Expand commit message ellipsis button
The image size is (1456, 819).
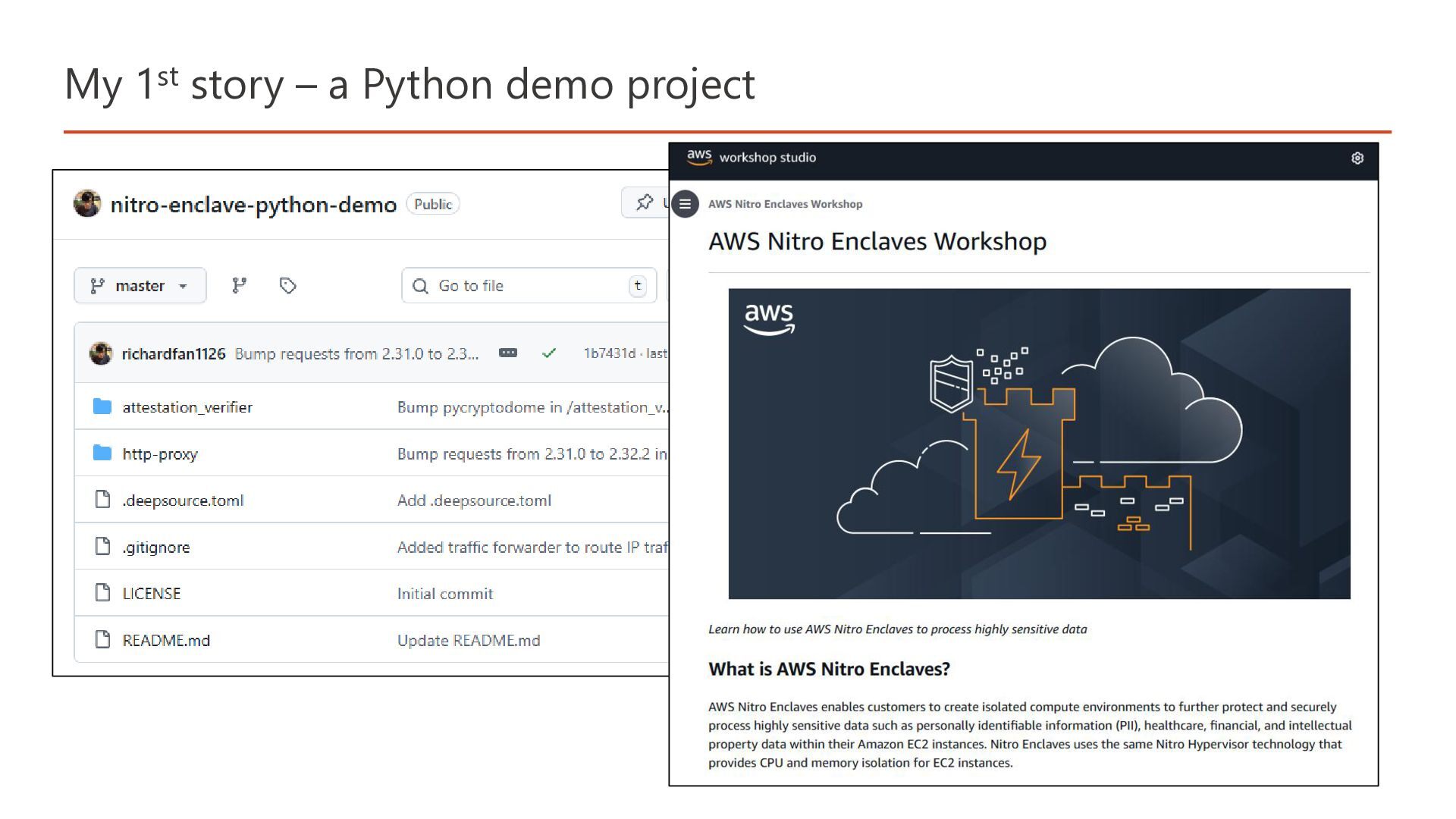(x=508, y=353)
